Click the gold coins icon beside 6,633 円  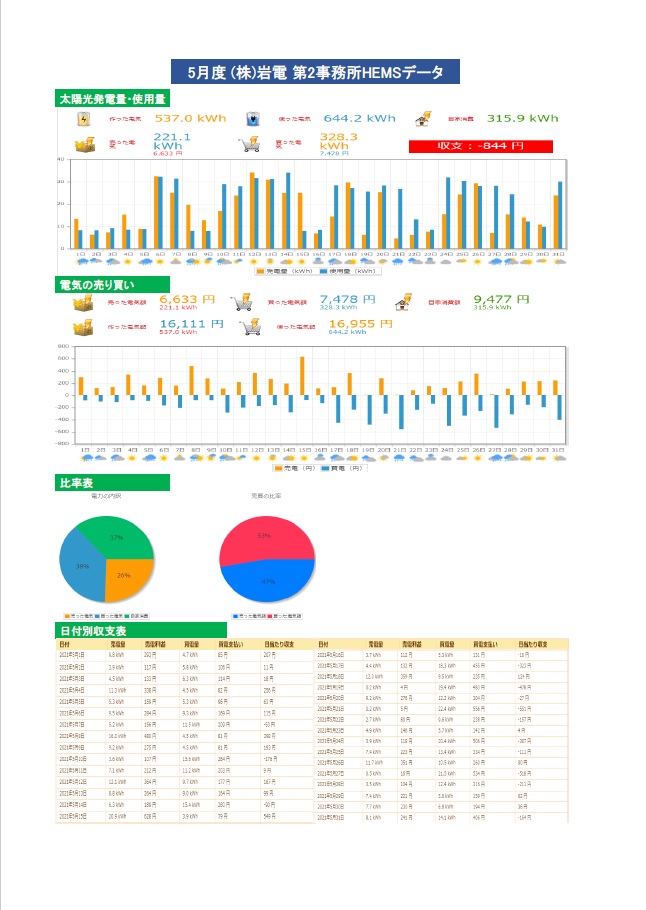coord(83,302)
